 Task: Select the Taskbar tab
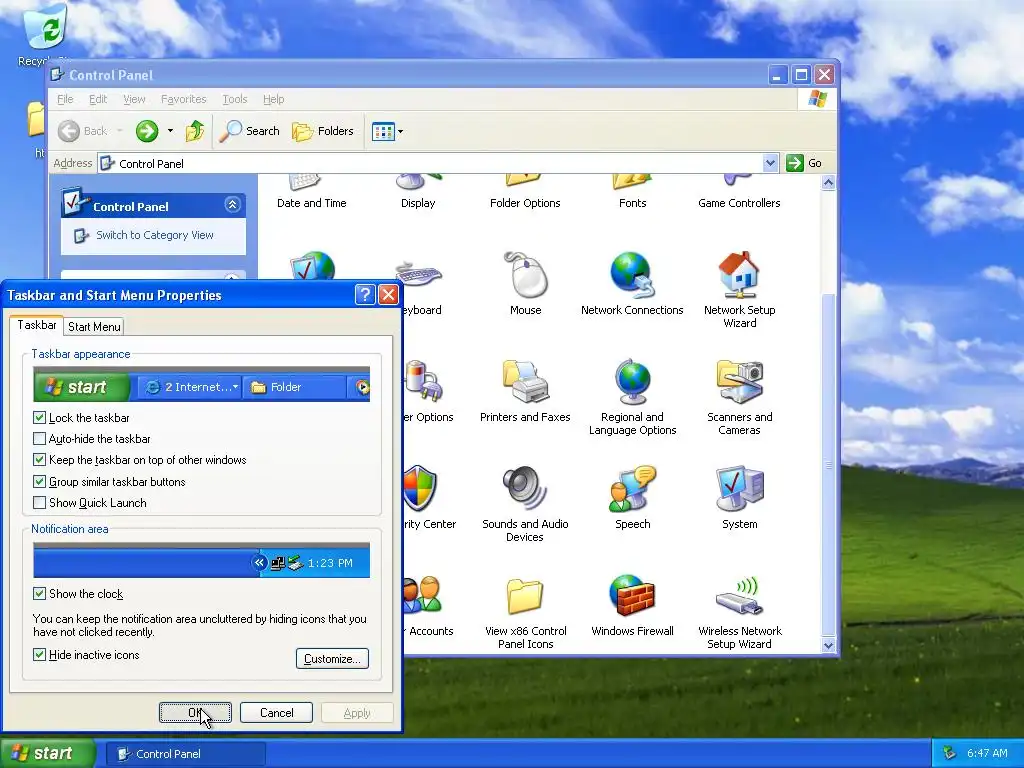37,325
